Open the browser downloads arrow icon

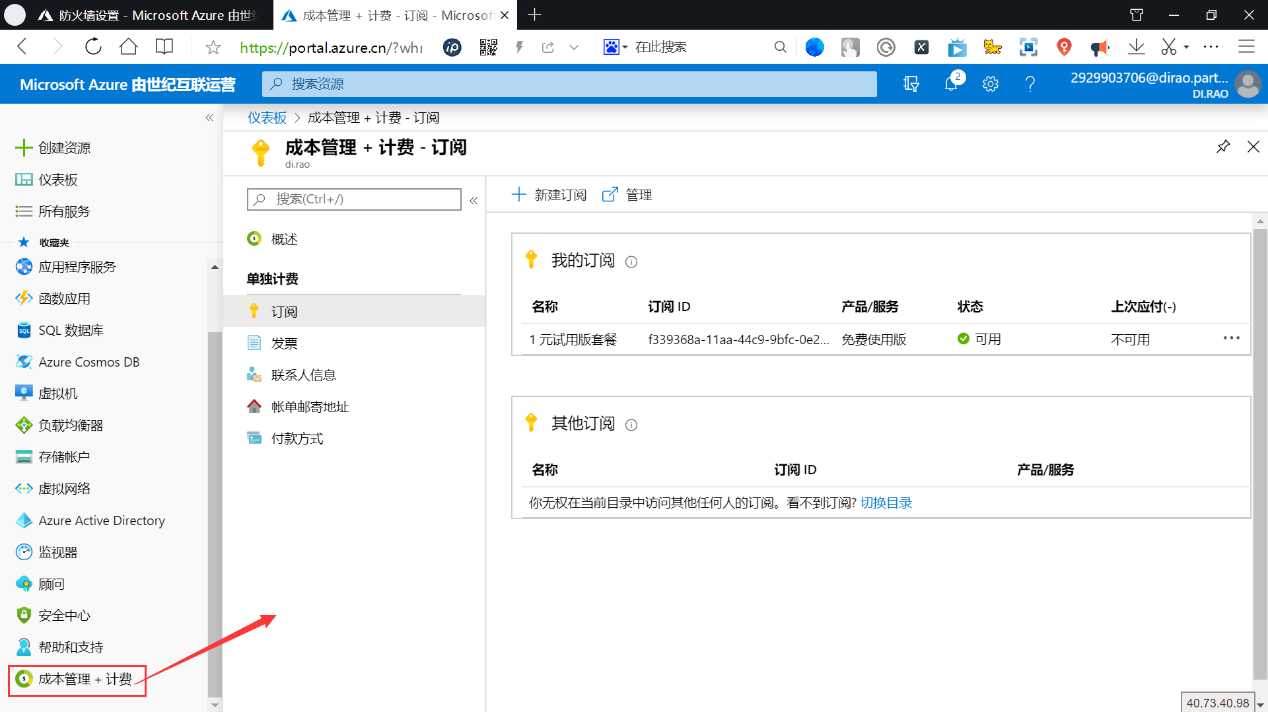(1136, 47)
